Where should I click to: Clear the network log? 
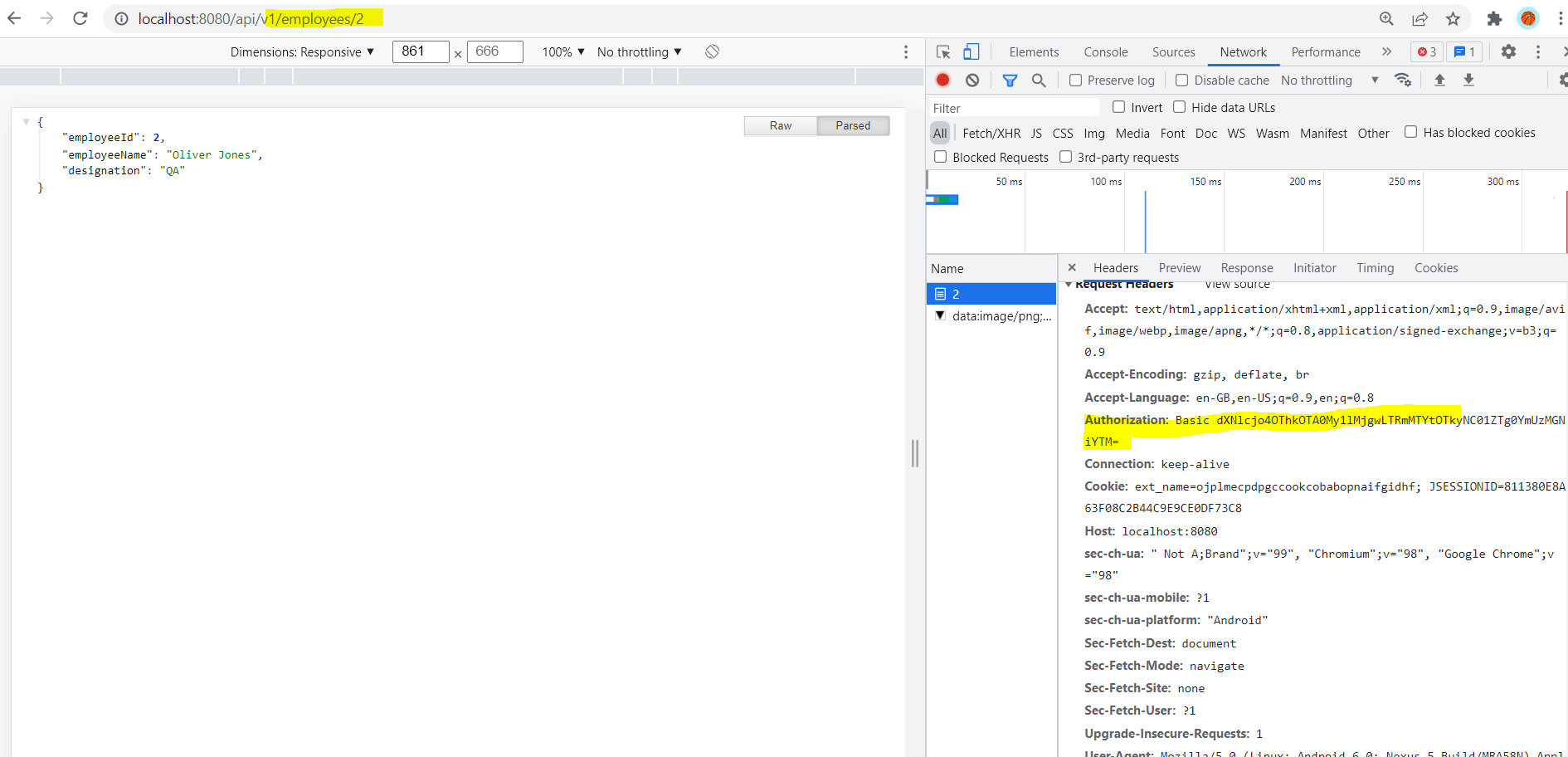point(972,80)
